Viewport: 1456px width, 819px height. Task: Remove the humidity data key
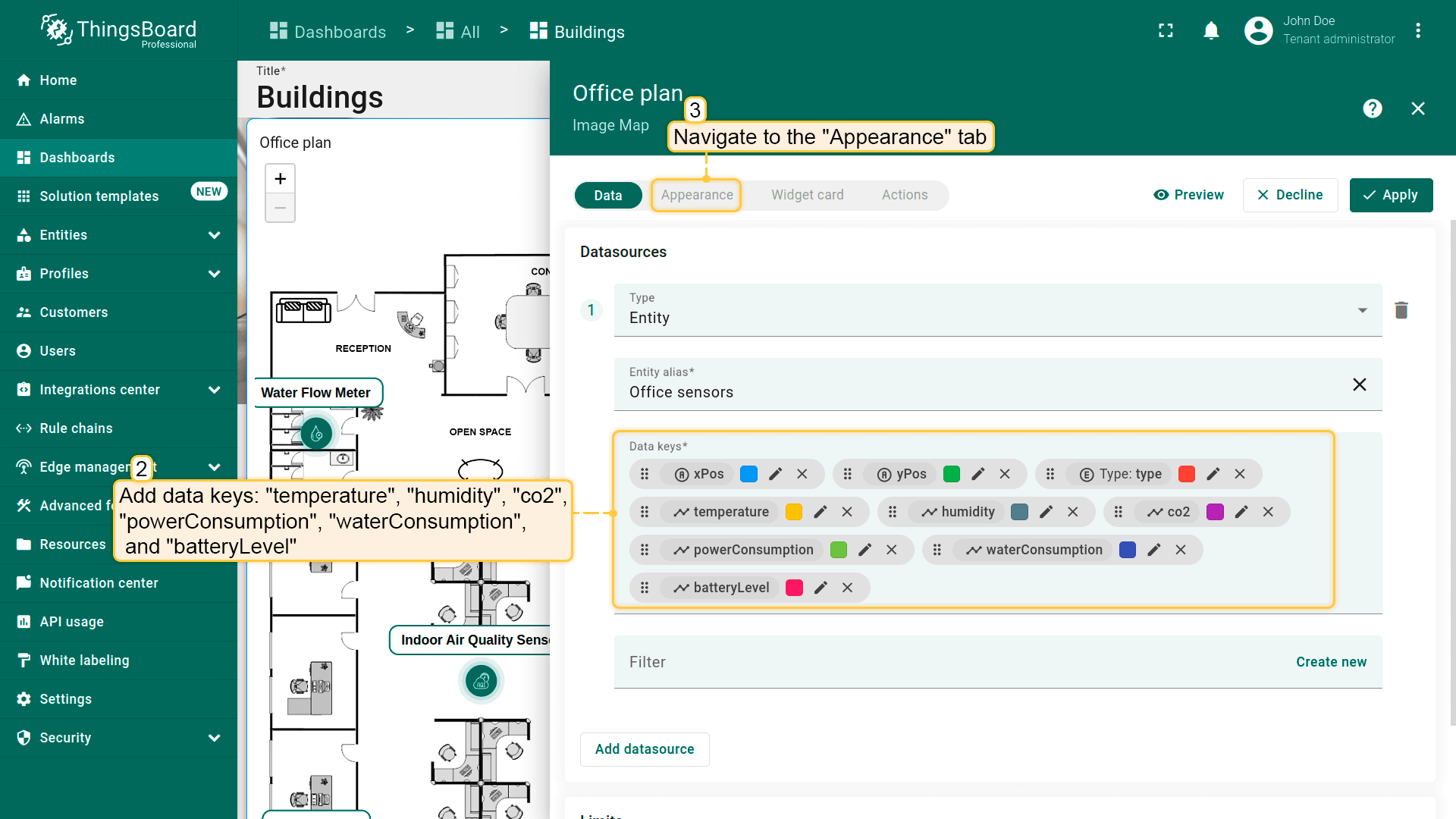click(x=1072, y=512)
